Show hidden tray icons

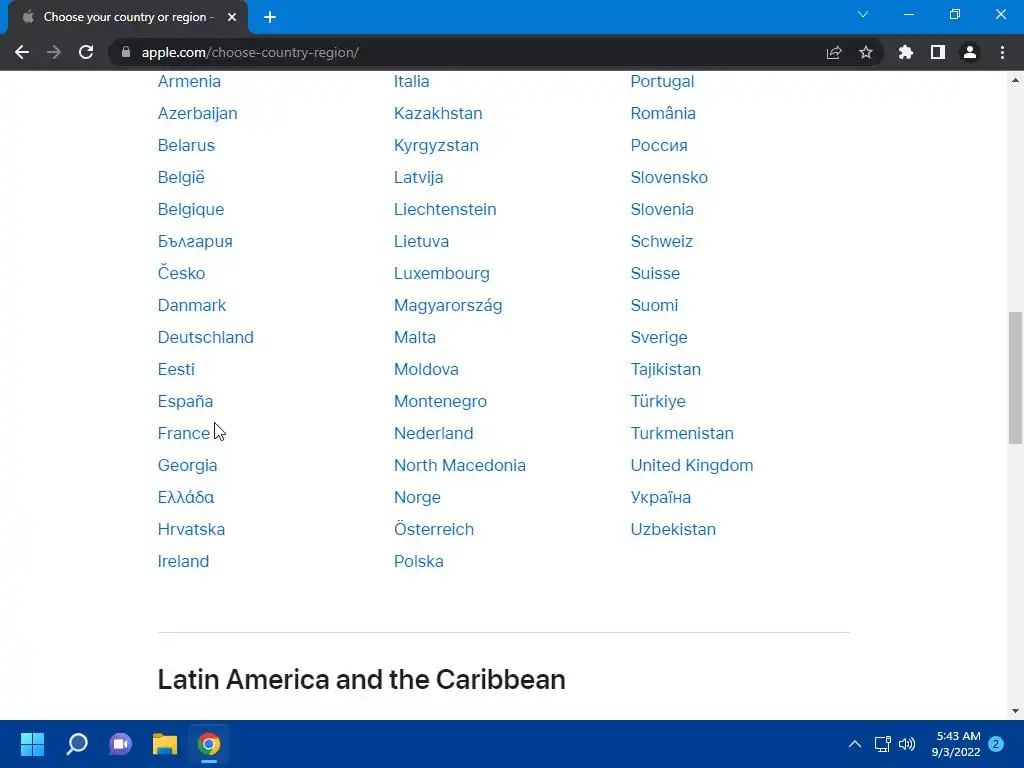click(854, 744)
